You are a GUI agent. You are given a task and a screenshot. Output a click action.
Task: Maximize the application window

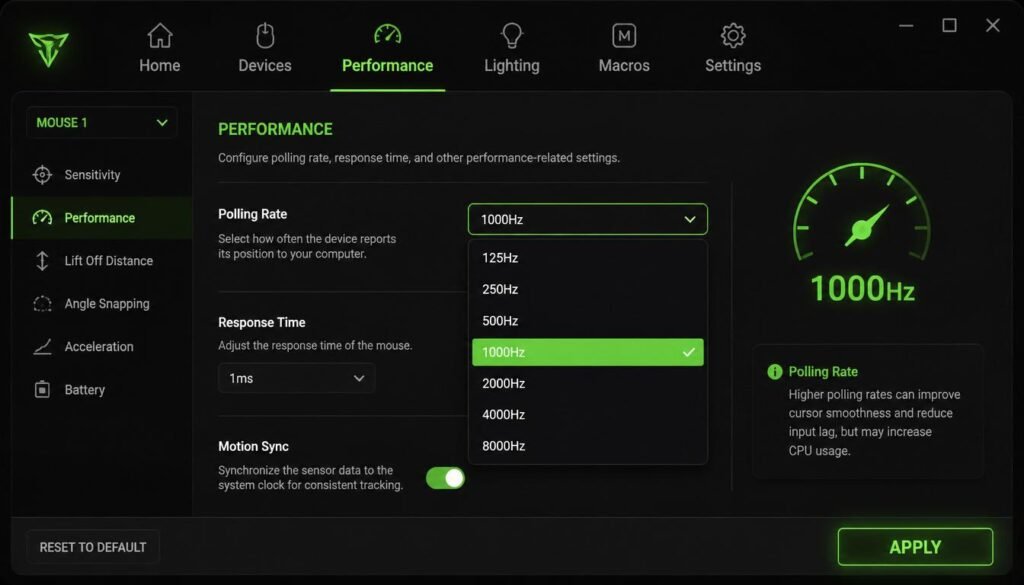[950, 25]
